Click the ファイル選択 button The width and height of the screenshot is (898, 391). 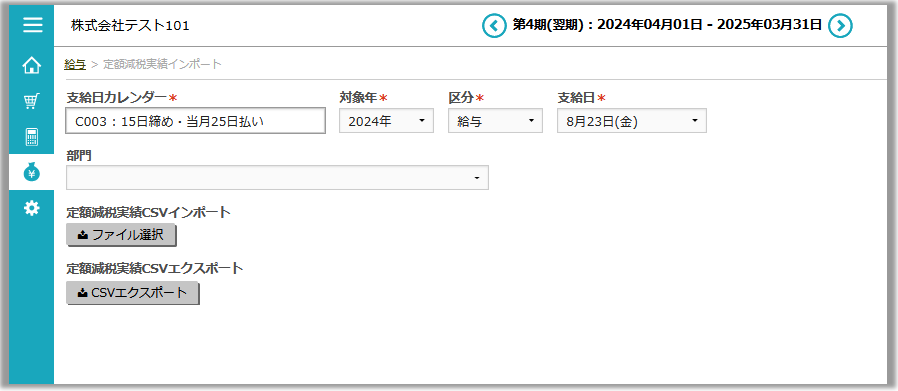(121, 235)
